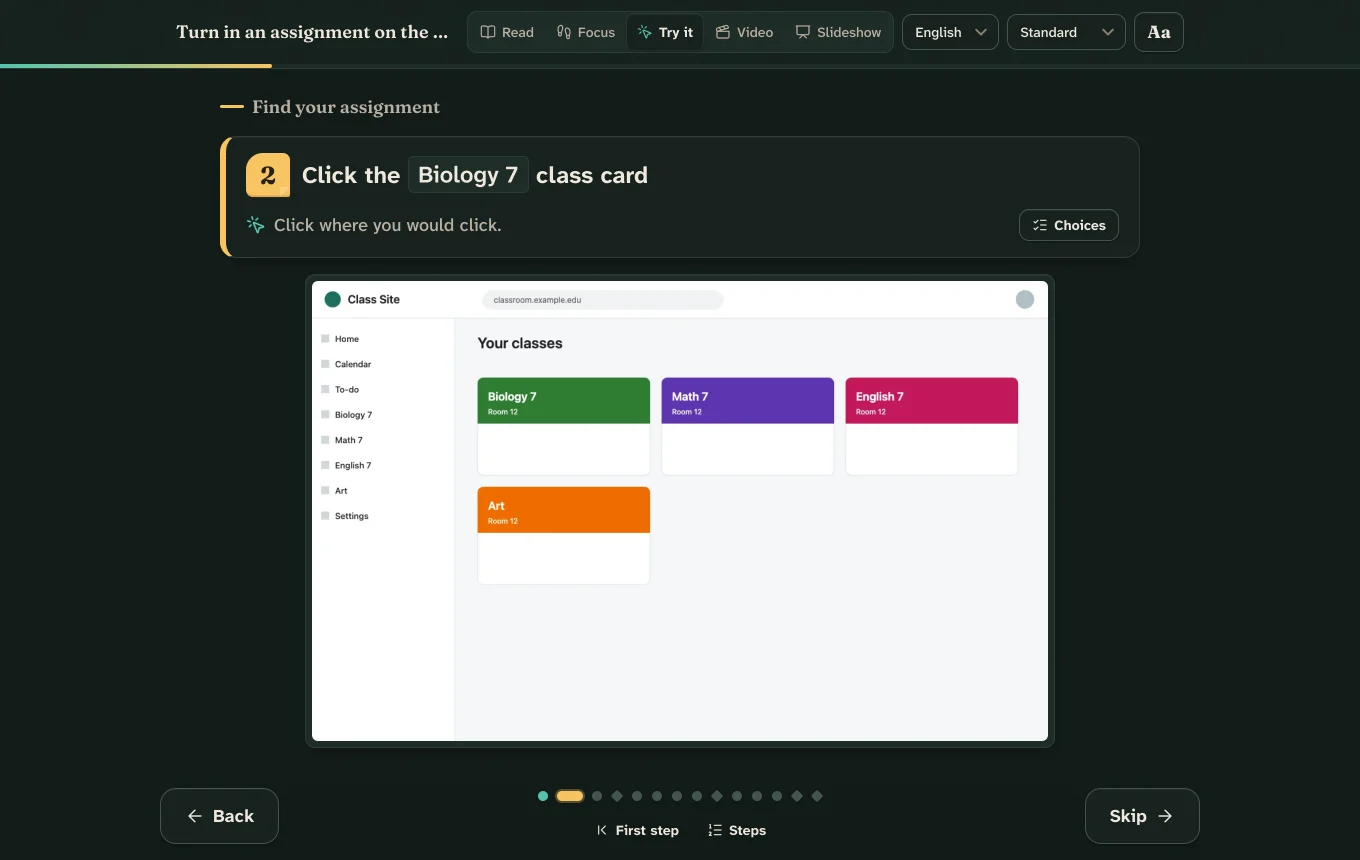
Task: Click the green Class Site logo
Action: point(333,299)
